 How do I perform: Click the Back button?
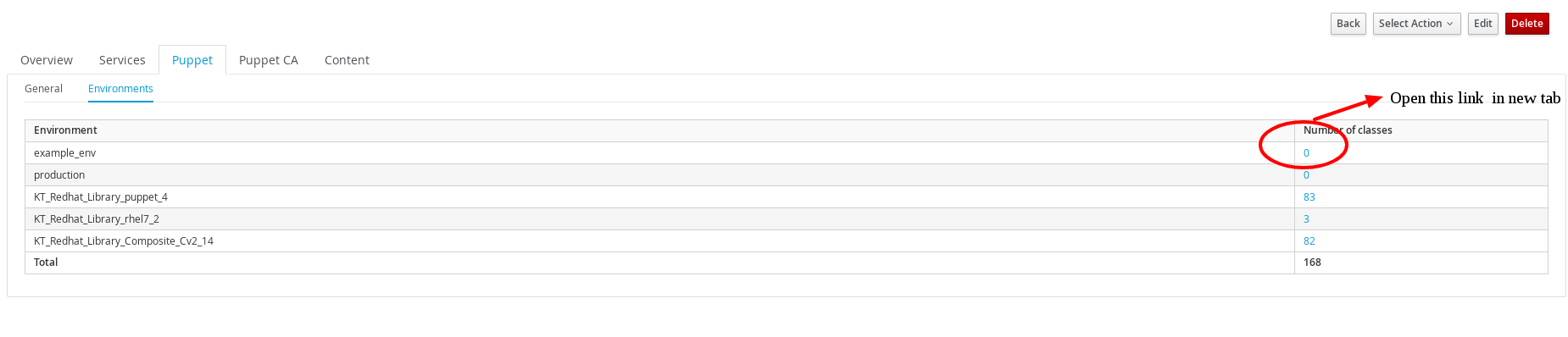pyautogui.click(x=1348, y=24)
